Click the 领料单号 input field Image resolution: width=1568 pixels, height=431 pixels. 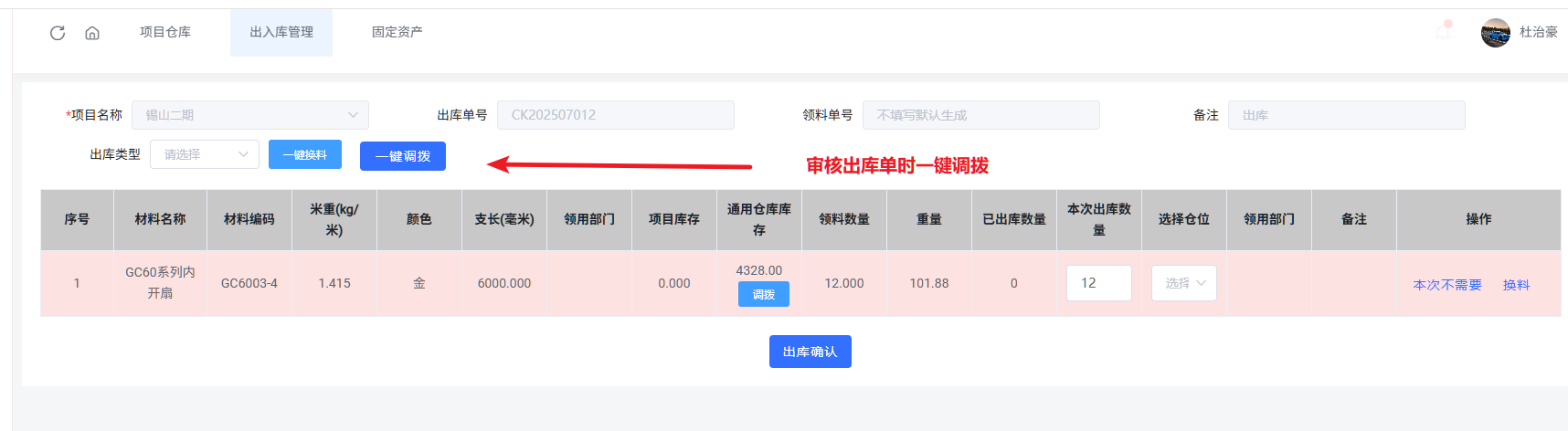980,115
